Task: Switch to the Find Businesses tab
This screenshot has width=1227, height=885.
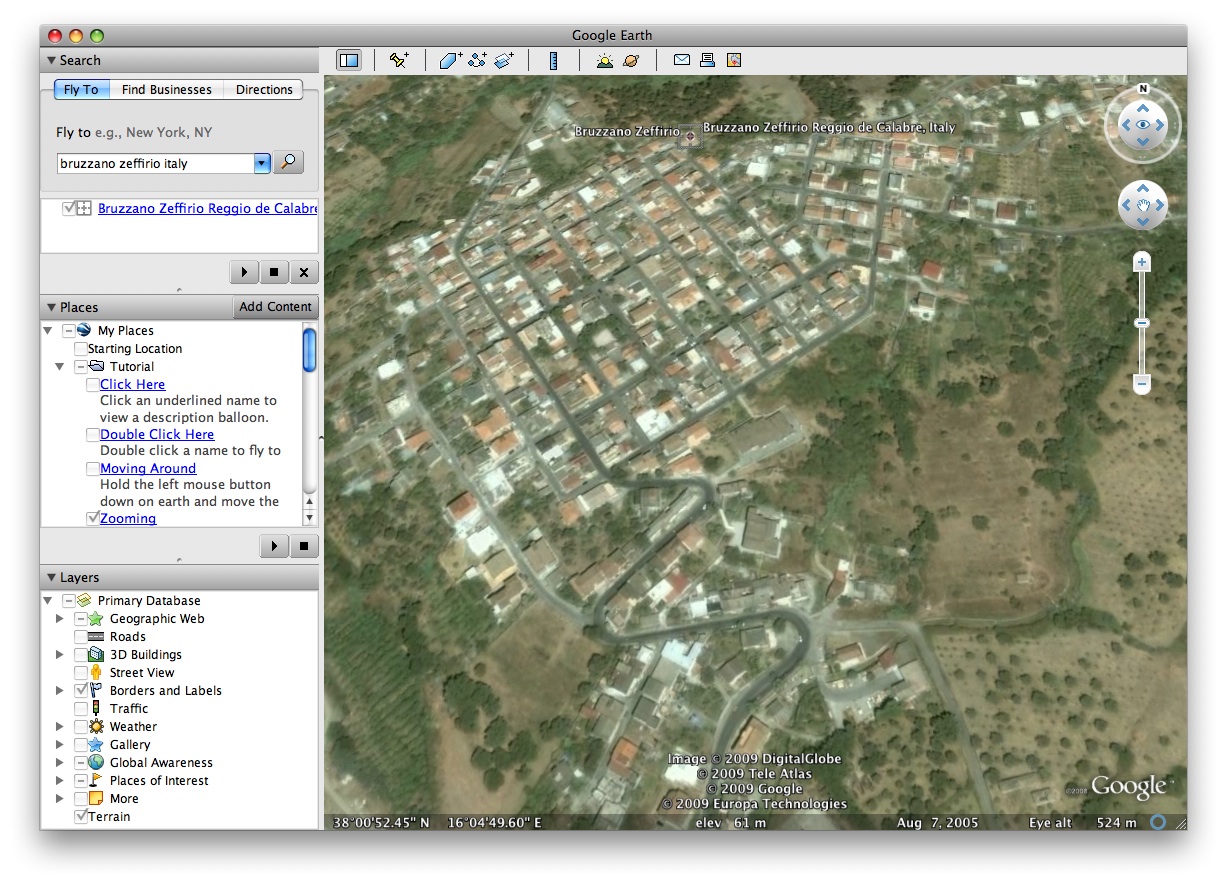Action: [167, 90]
